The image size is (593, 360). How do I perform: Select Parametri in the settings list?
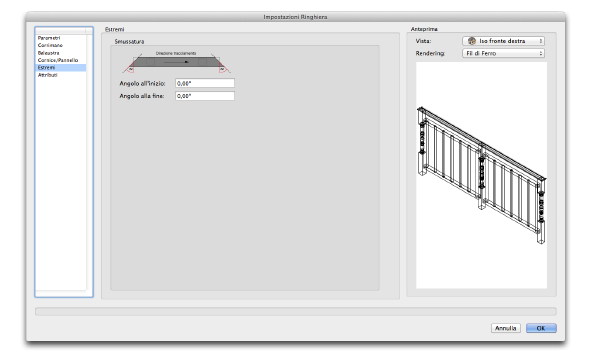[x=49, y=38]
